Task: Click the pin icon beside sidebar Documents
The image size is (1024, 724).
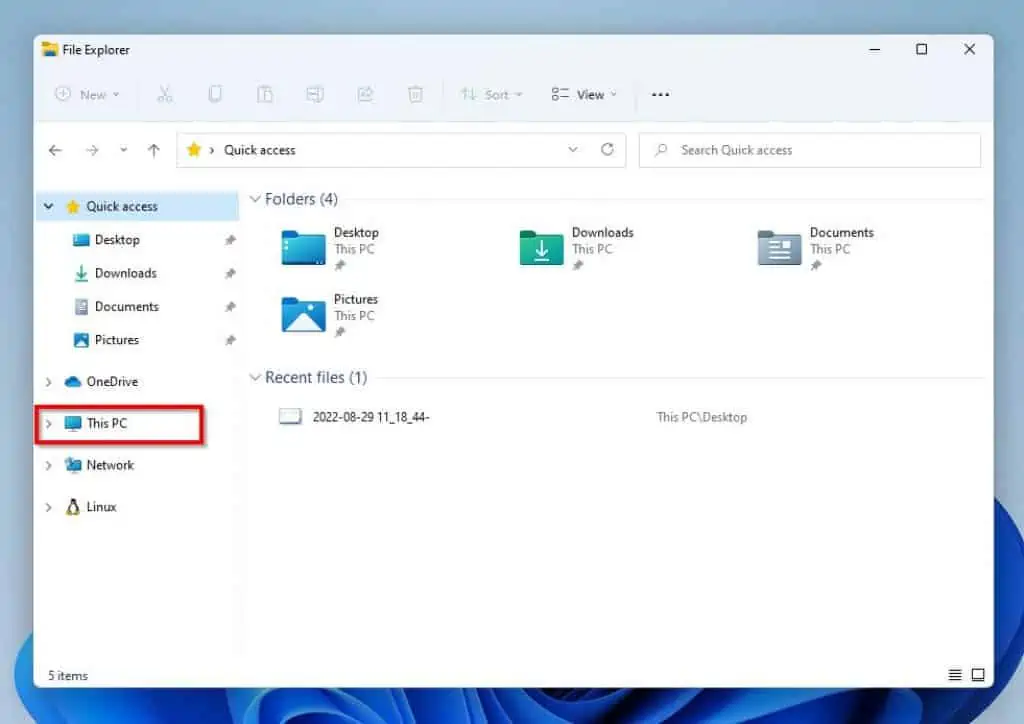Action: coord(230,307)
